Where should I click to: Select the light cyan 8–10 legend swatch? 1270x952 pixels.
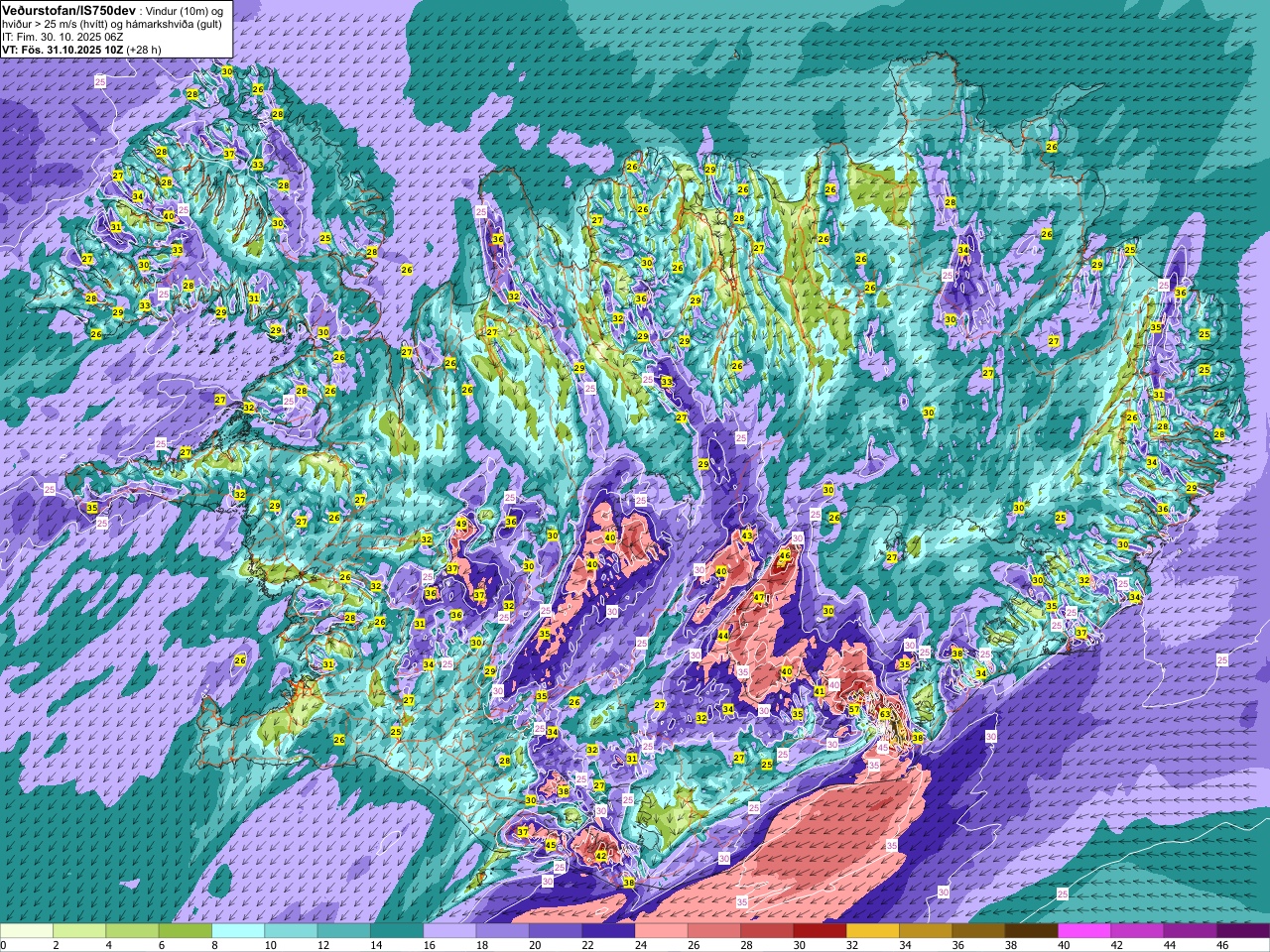[x=238, y=931]
